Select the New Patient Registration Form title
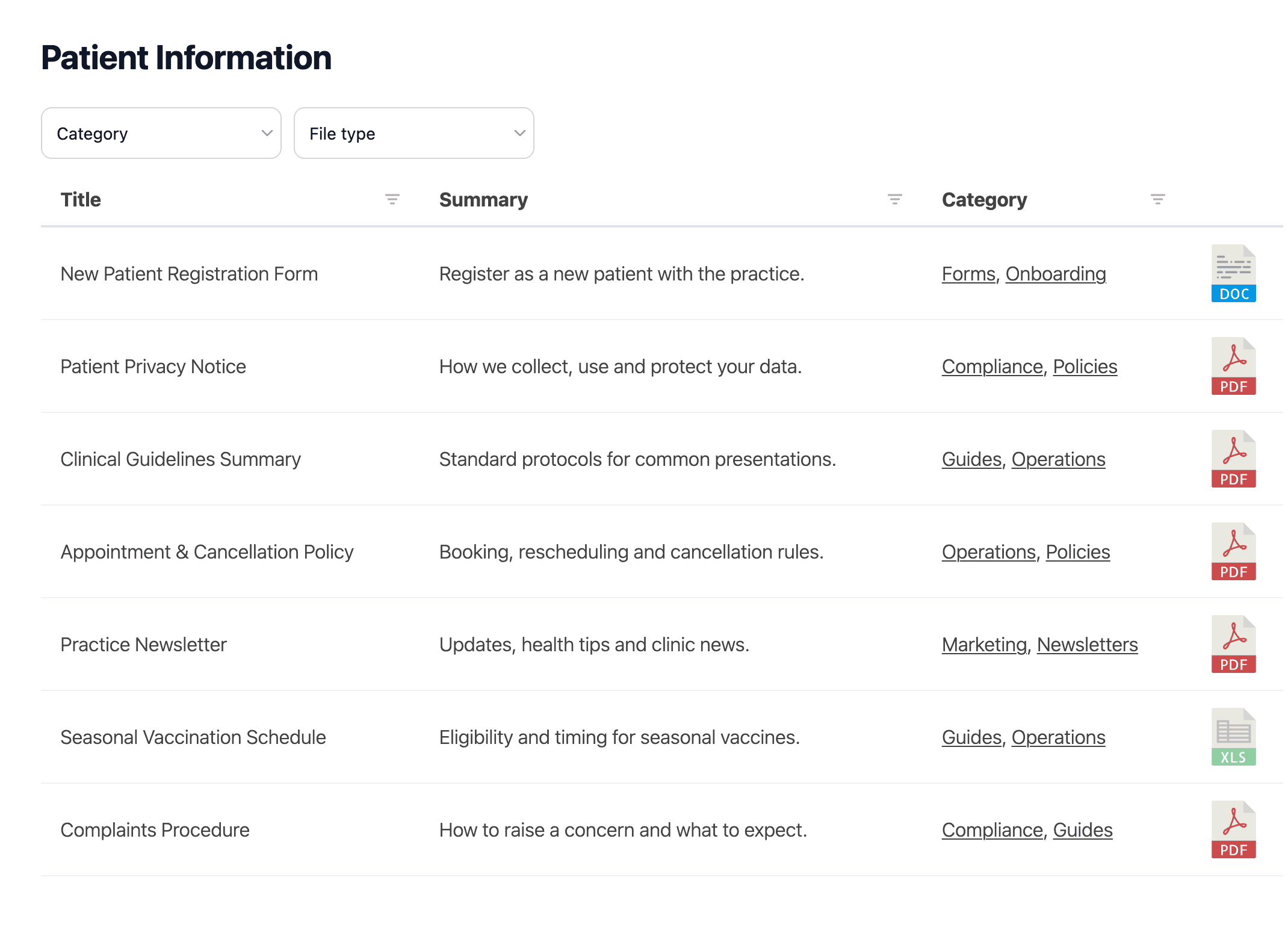The height and width of the screenshot is (951, 1288). 189,274
